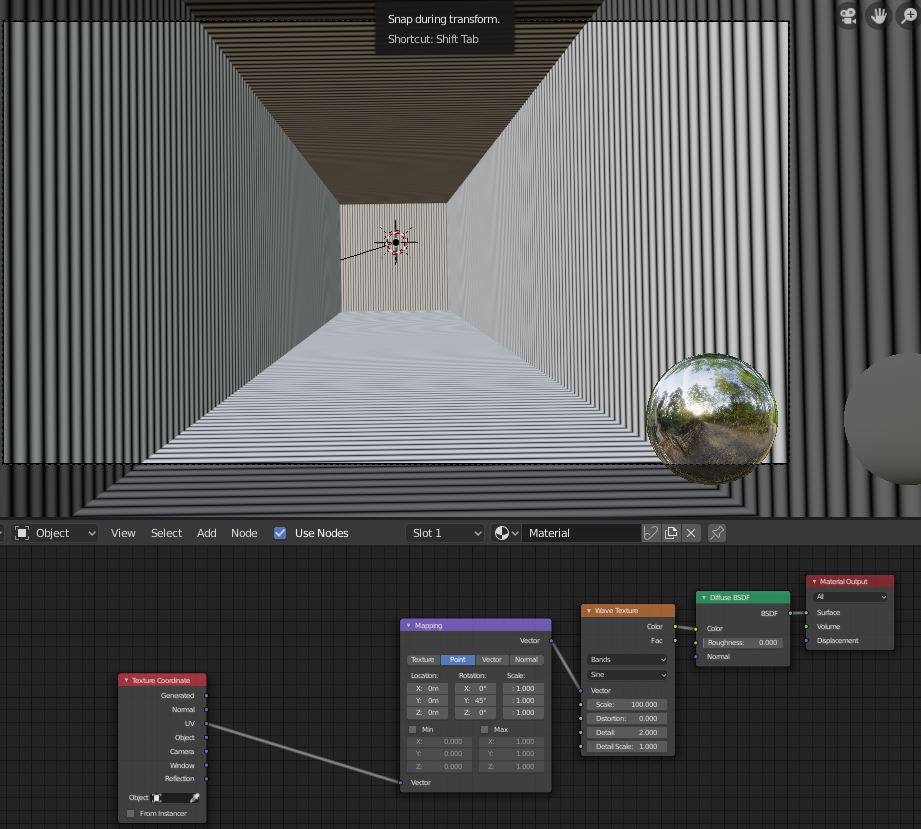Screen dimensions: 921x829
Task: Open the Add menu
Action: (x=206, y=532)
